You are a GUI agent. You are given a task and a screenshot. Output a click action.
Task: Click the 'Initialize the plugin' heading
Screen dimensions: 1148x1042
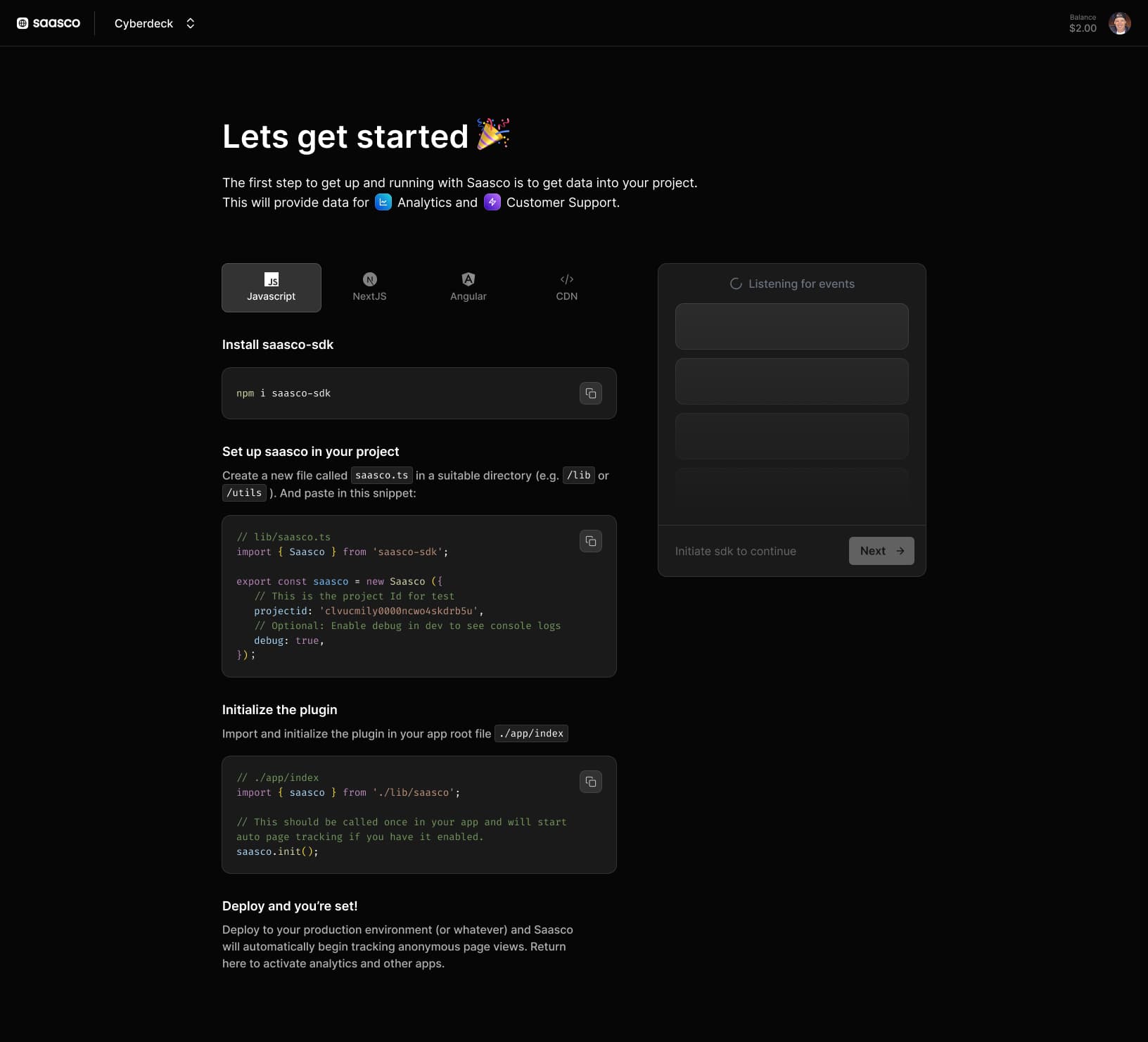pyautogui.click(x=280, y=710)
